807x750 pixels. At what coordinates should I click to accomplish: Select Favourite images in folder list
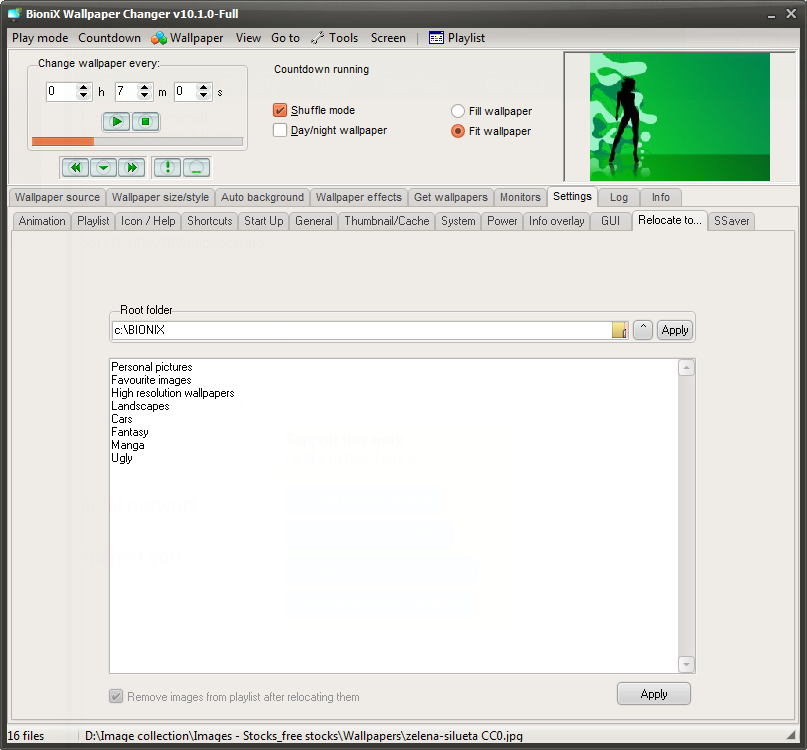coord(151,380)
